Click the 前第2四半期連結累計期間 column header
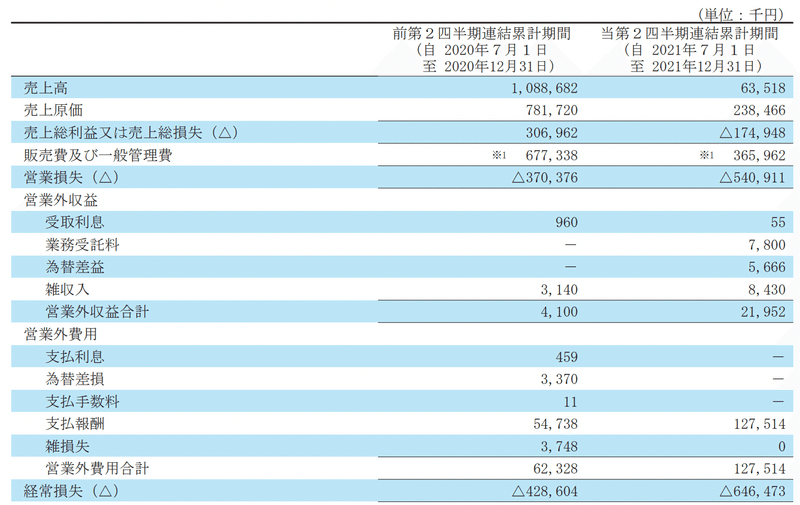Screen dimensions: 800x505 [482, 34]
